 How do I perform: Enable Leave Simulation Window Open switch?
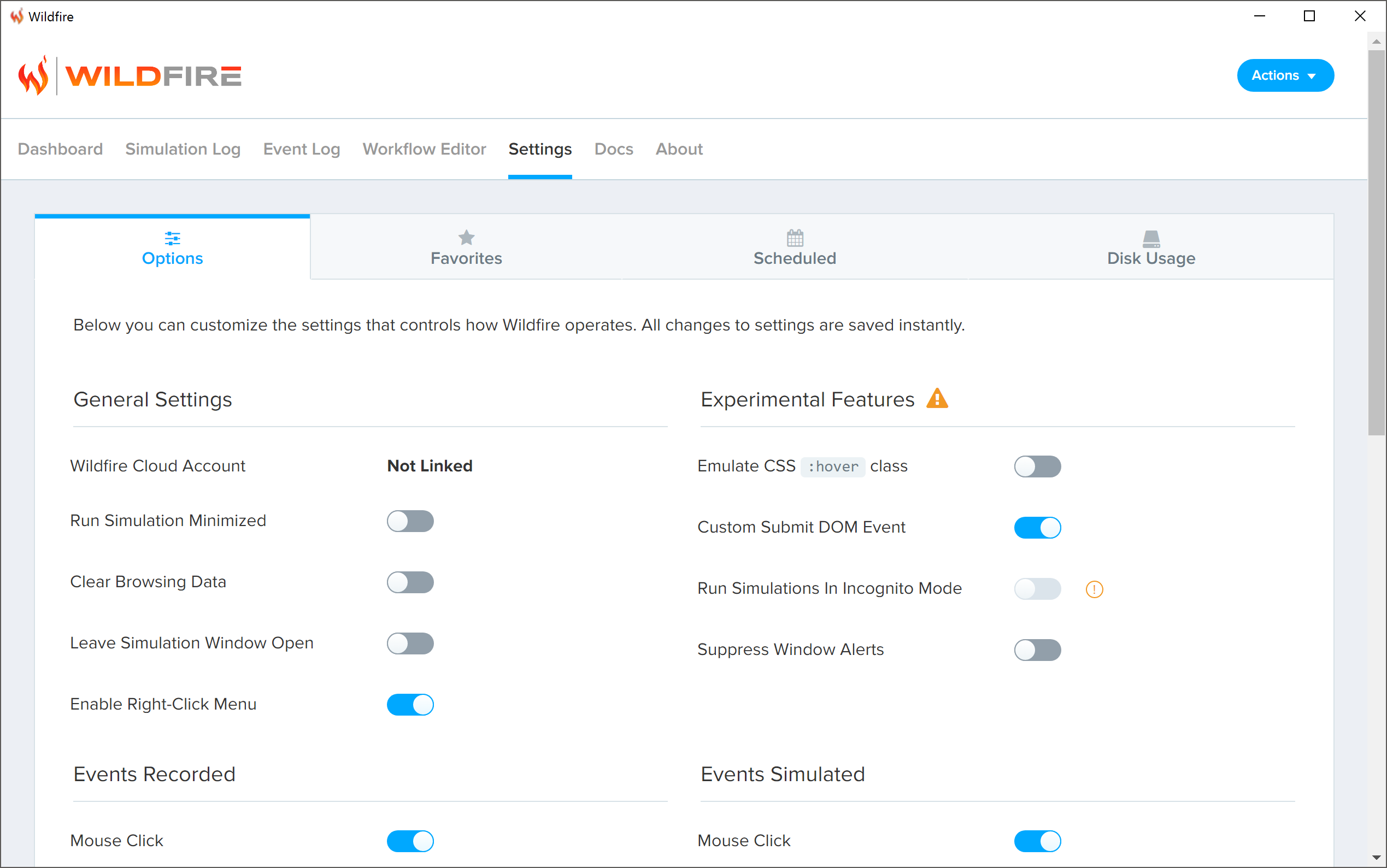point(410,643)
